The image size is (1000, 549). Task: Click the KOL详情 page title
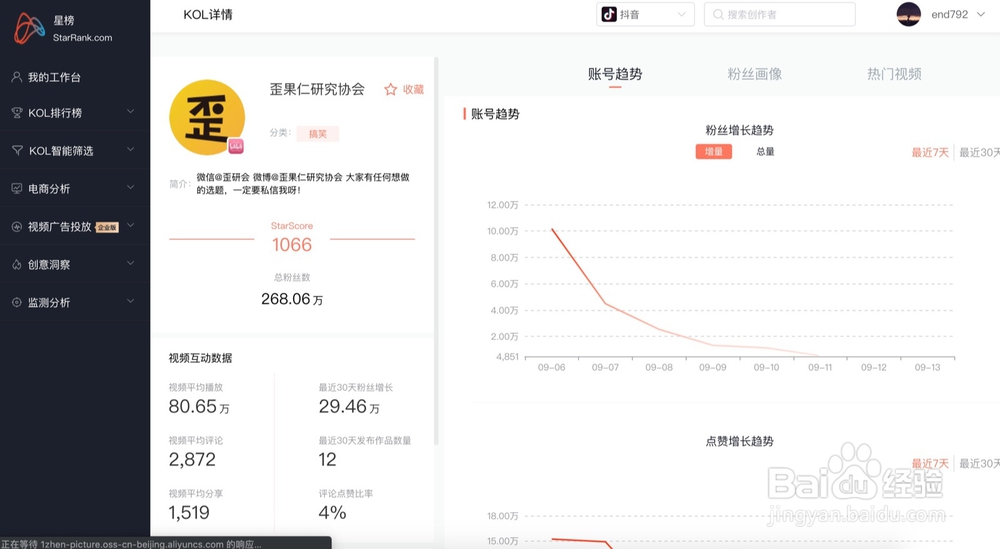click(208, 15)
